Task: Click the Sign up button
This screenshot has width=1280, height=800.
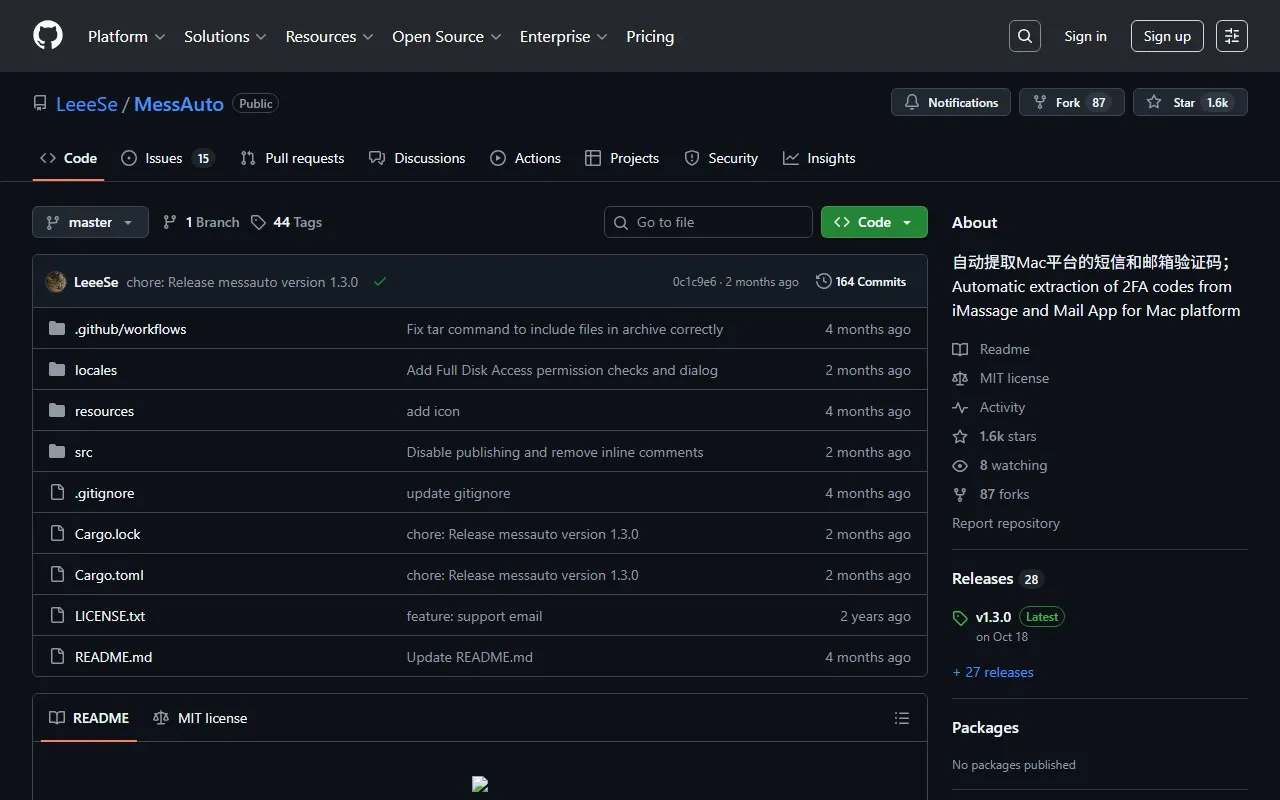Action: [1167, 36]
